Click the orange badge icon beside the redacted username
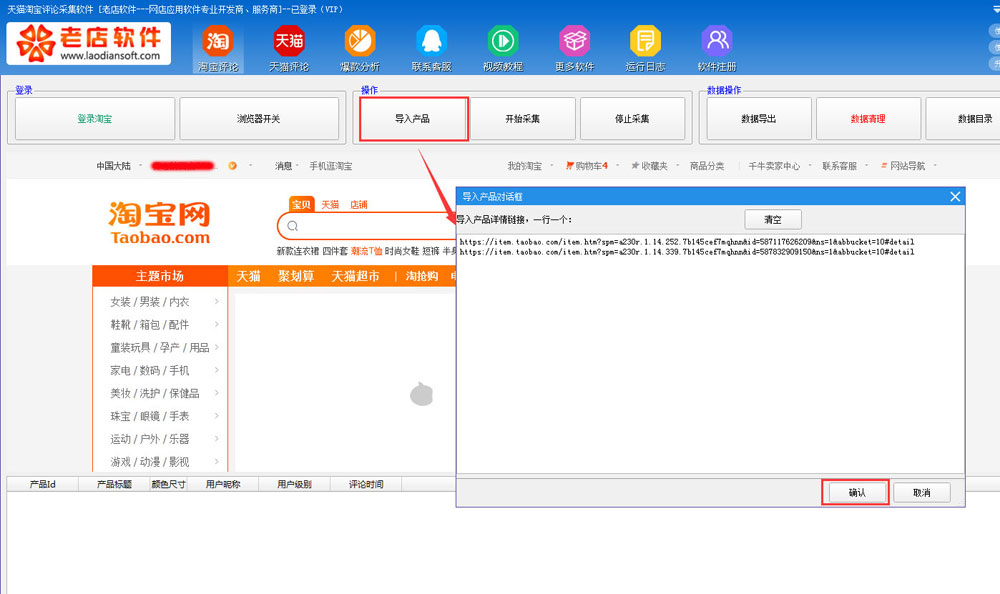Screen dimensions: 1000x594 [x=233, y=166]
